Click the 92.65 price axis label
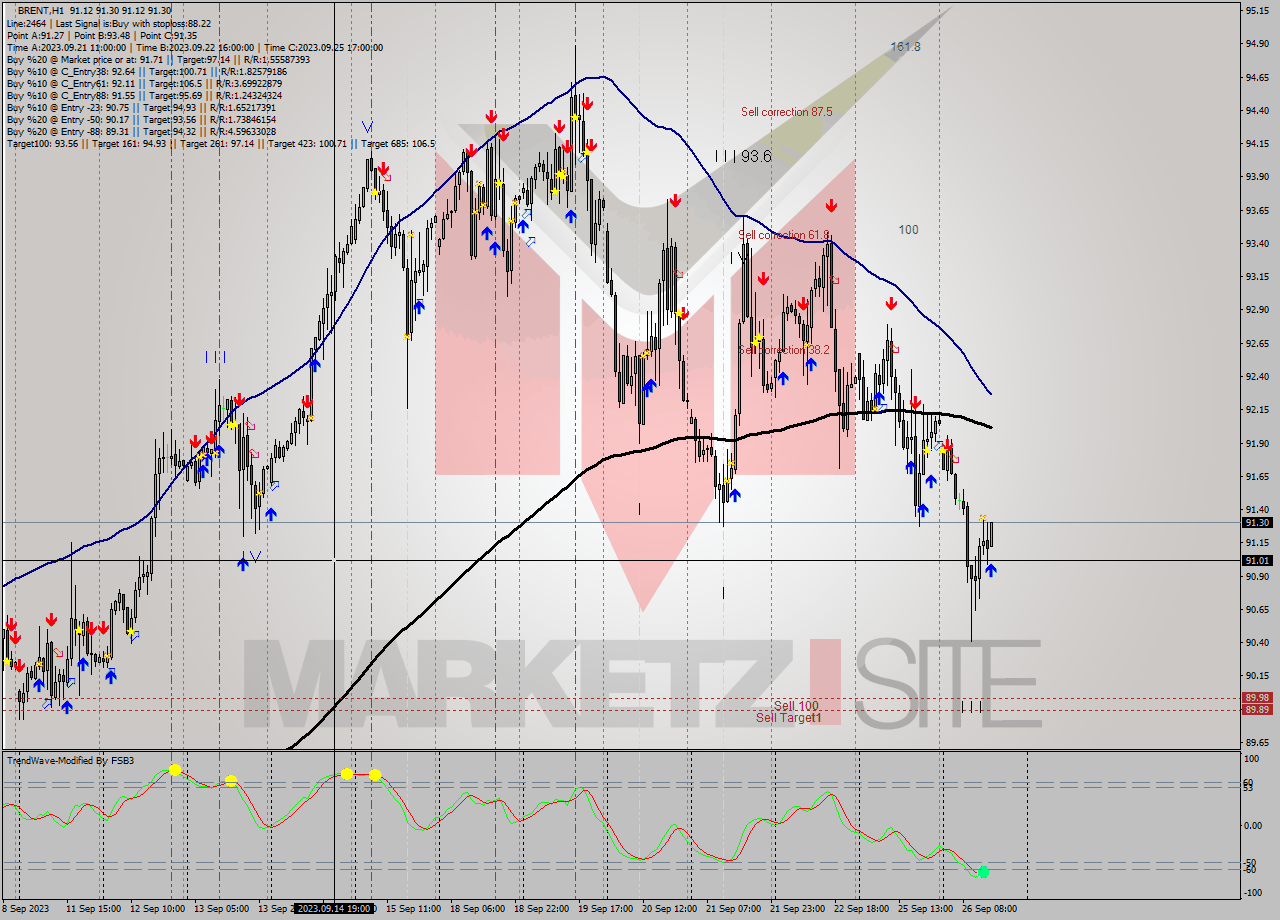The height and width of the screenshot is (920, 1280). point(1257,343)
